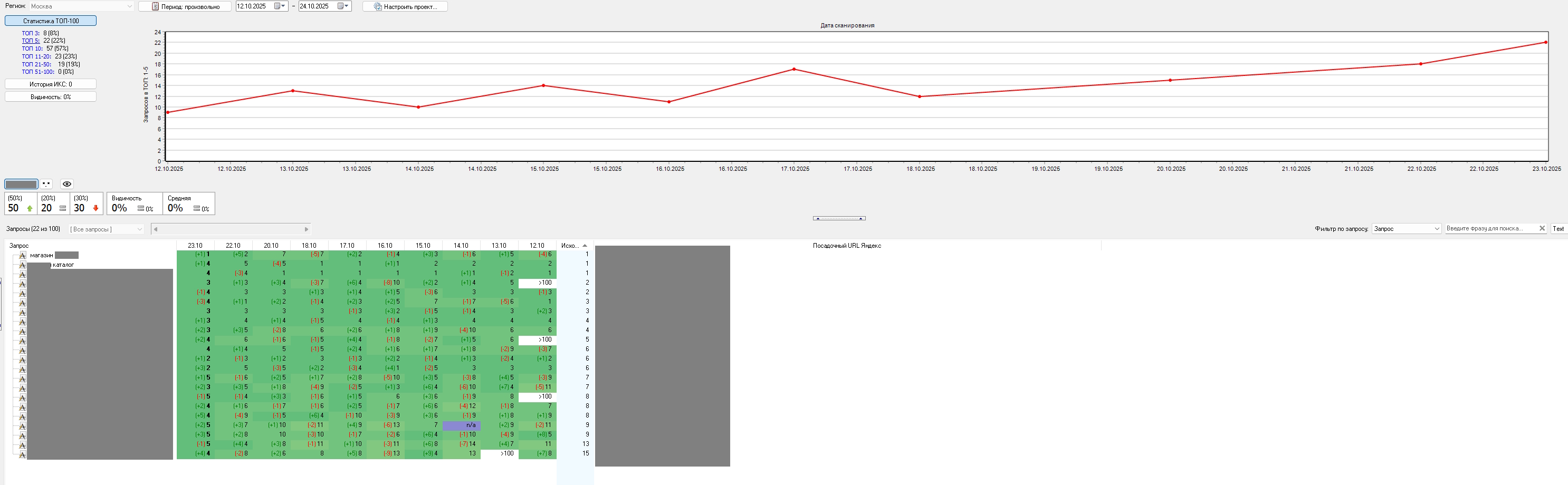Click the right arrow of the horizontal scrollbar
This screenshot has width=1568, height=485.
coord(306,229)
